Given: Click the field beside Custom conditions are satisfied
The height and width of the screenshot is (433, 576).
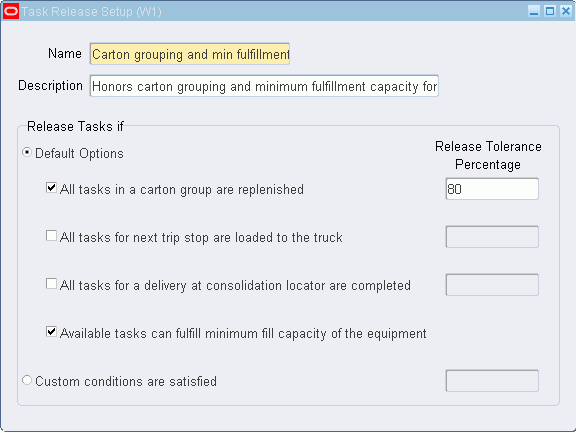Looking at the screenshot, I should coord(492,381).
